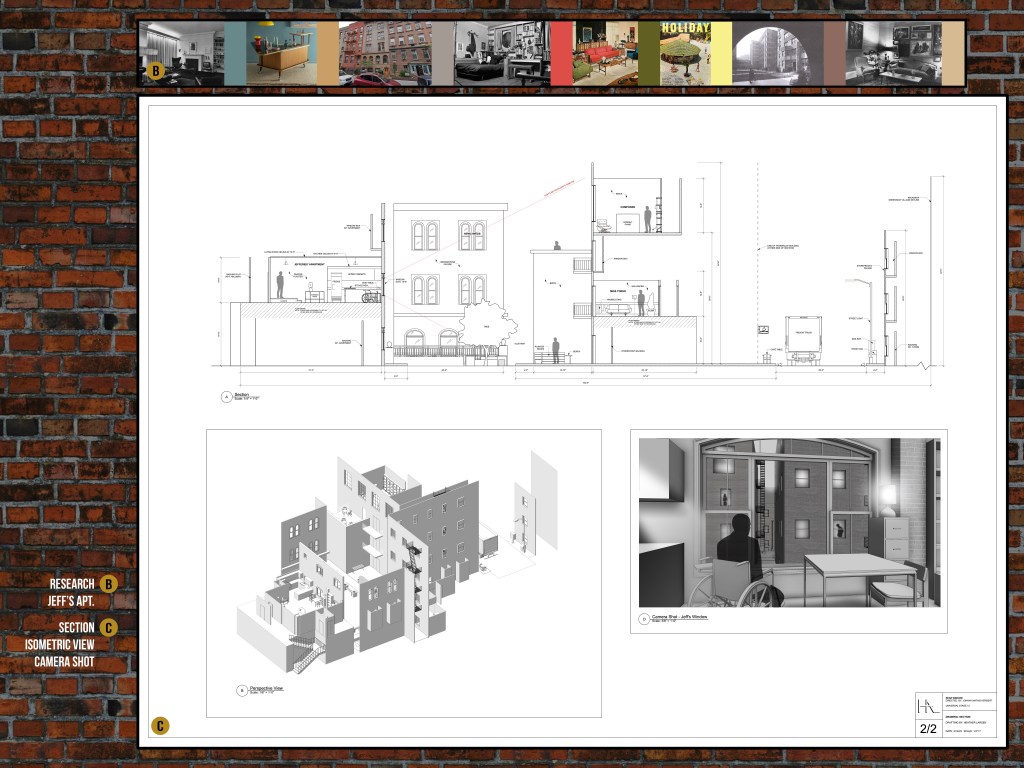This screenshot has width=1024, height=768.
Task: Go to the JEFF'S APT. link
Action: point(71,602)
